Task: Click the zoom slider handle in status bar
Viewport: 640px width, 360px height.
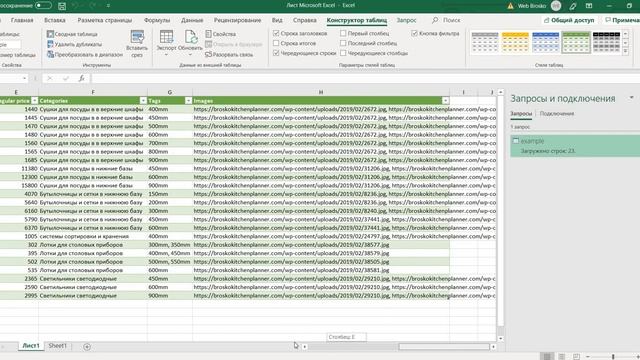Action: 613,357
